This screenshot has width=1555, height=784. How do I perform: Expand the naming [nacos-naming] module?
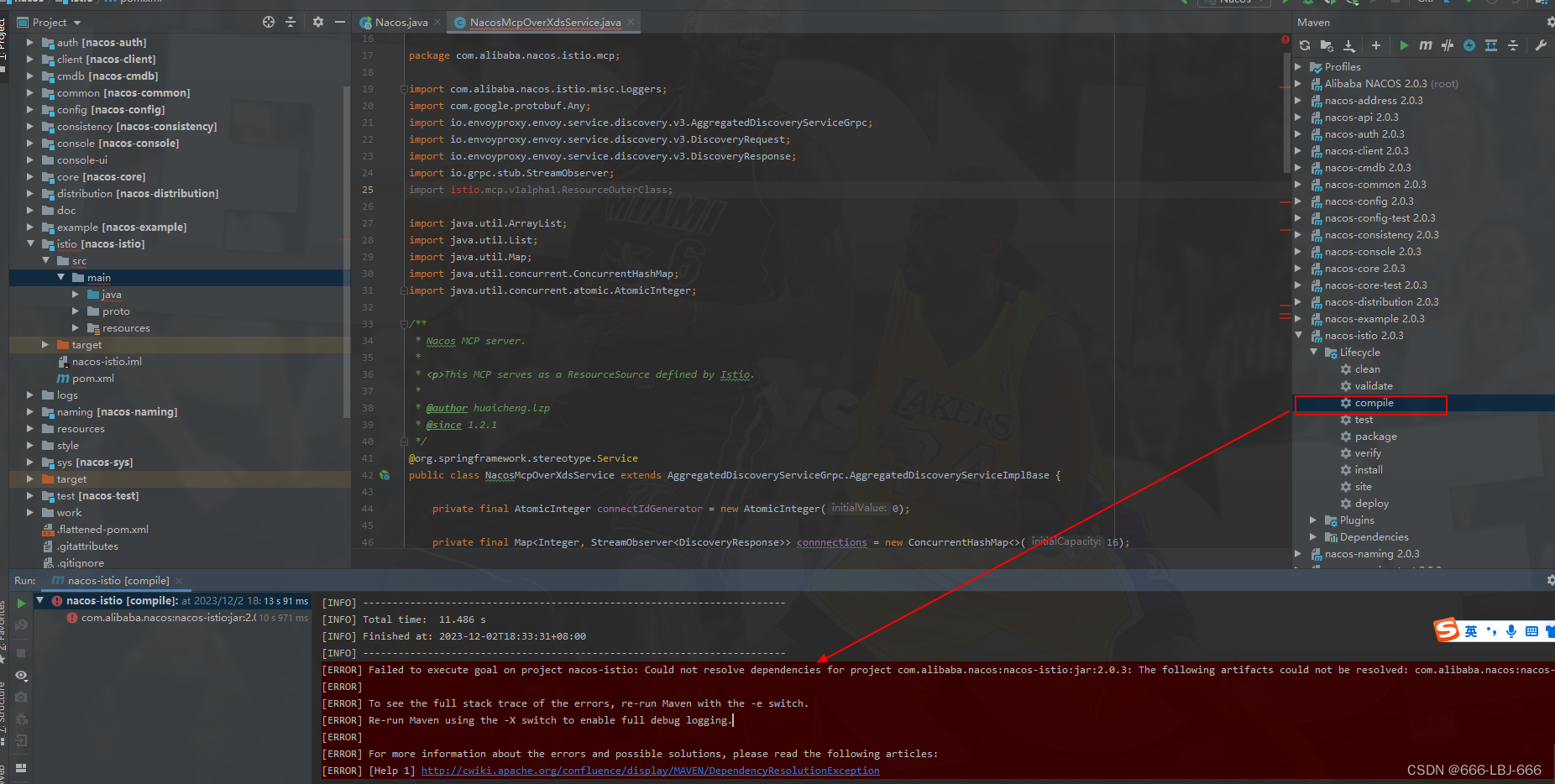pyautogui.click(x=30, y=411)
